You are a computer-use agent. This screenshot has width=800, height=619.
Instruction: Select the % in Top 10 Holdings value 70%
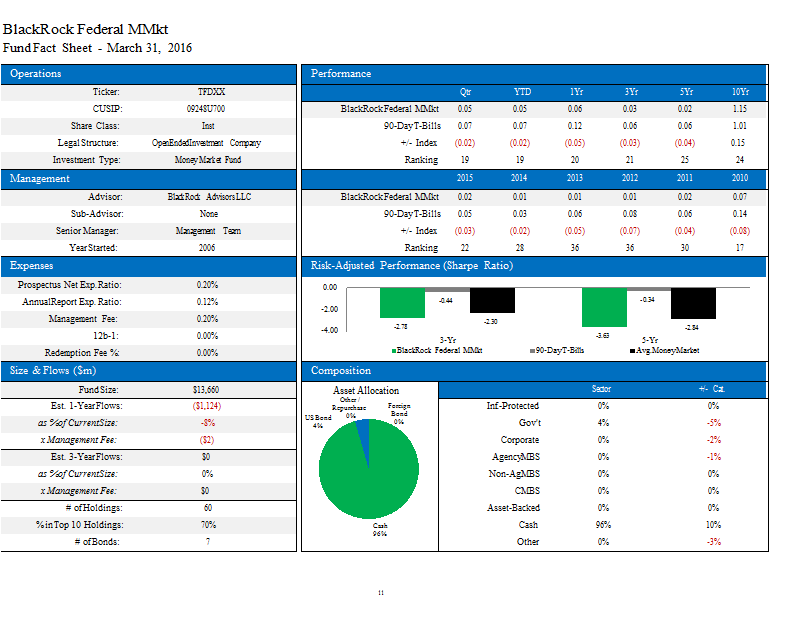tap(208, 525)
